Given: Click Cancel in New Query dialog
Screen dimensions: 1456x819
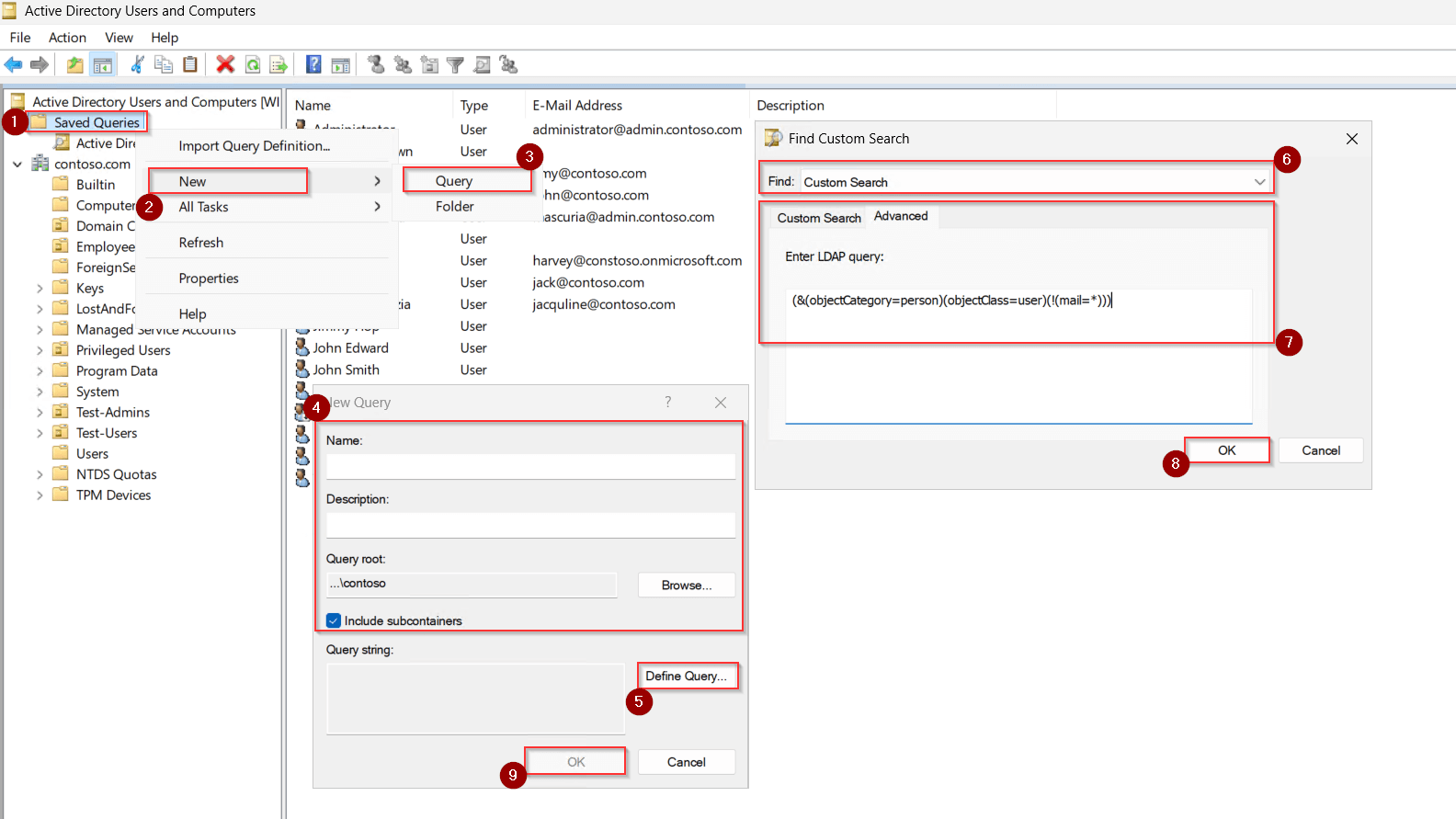Looking at the screenshot, I should tap(687, 762).
